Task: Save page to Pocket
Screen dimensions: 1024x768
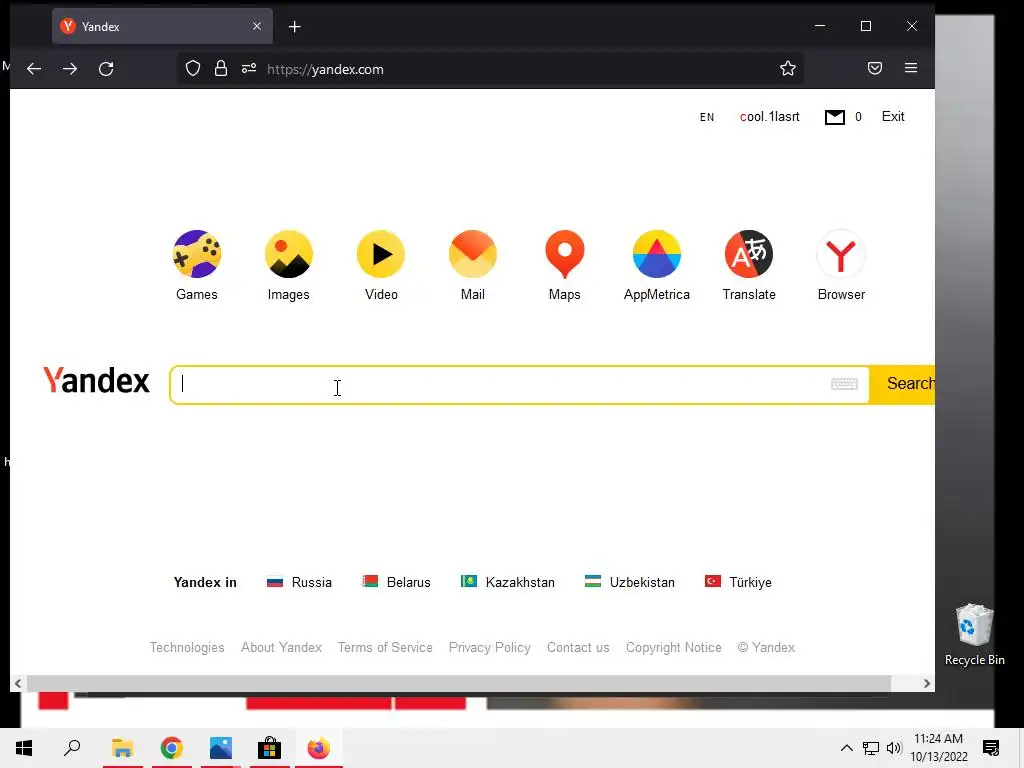Action: 875,68
